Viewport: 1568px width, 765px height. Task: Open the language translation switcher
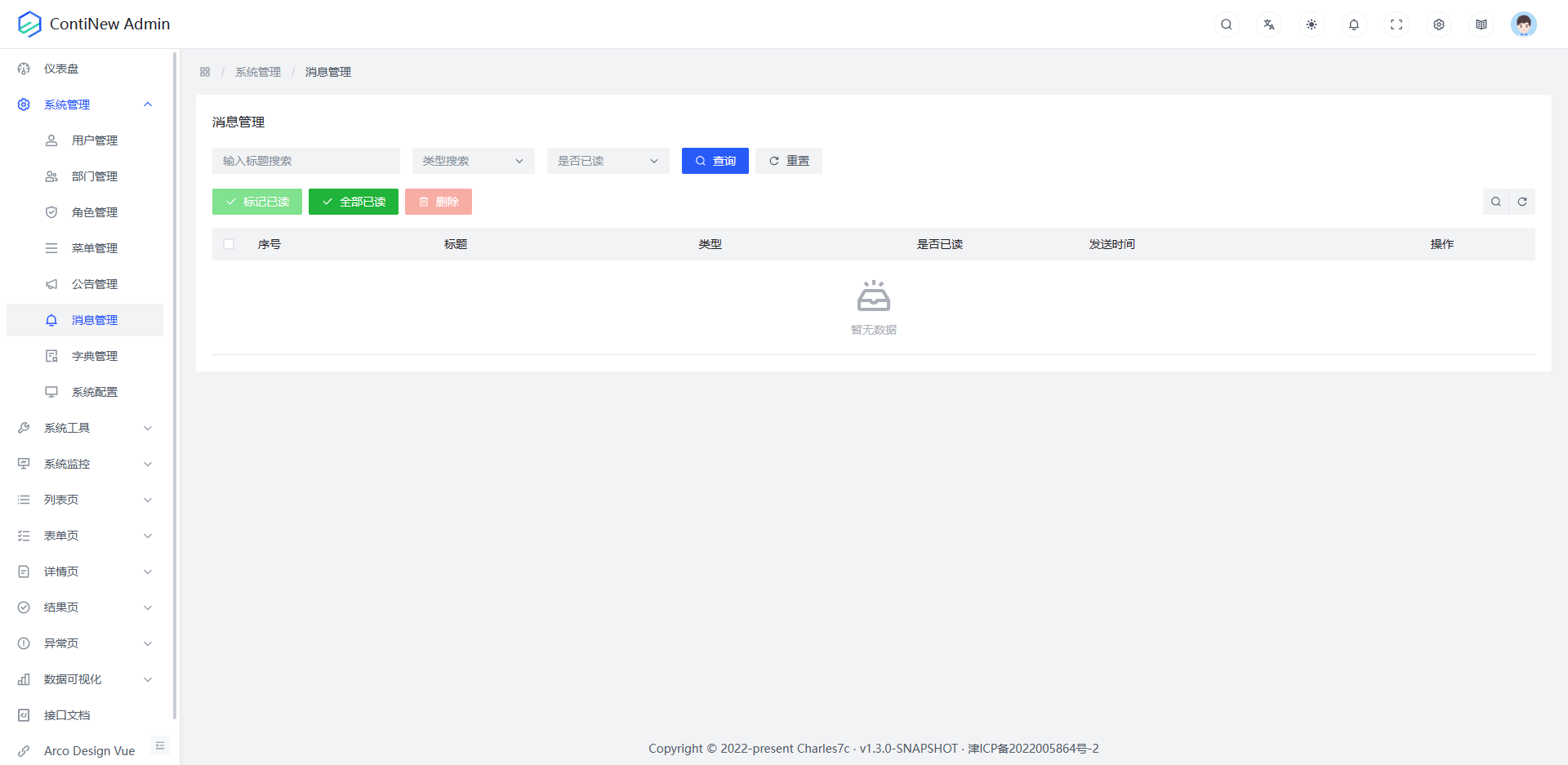1268,24
